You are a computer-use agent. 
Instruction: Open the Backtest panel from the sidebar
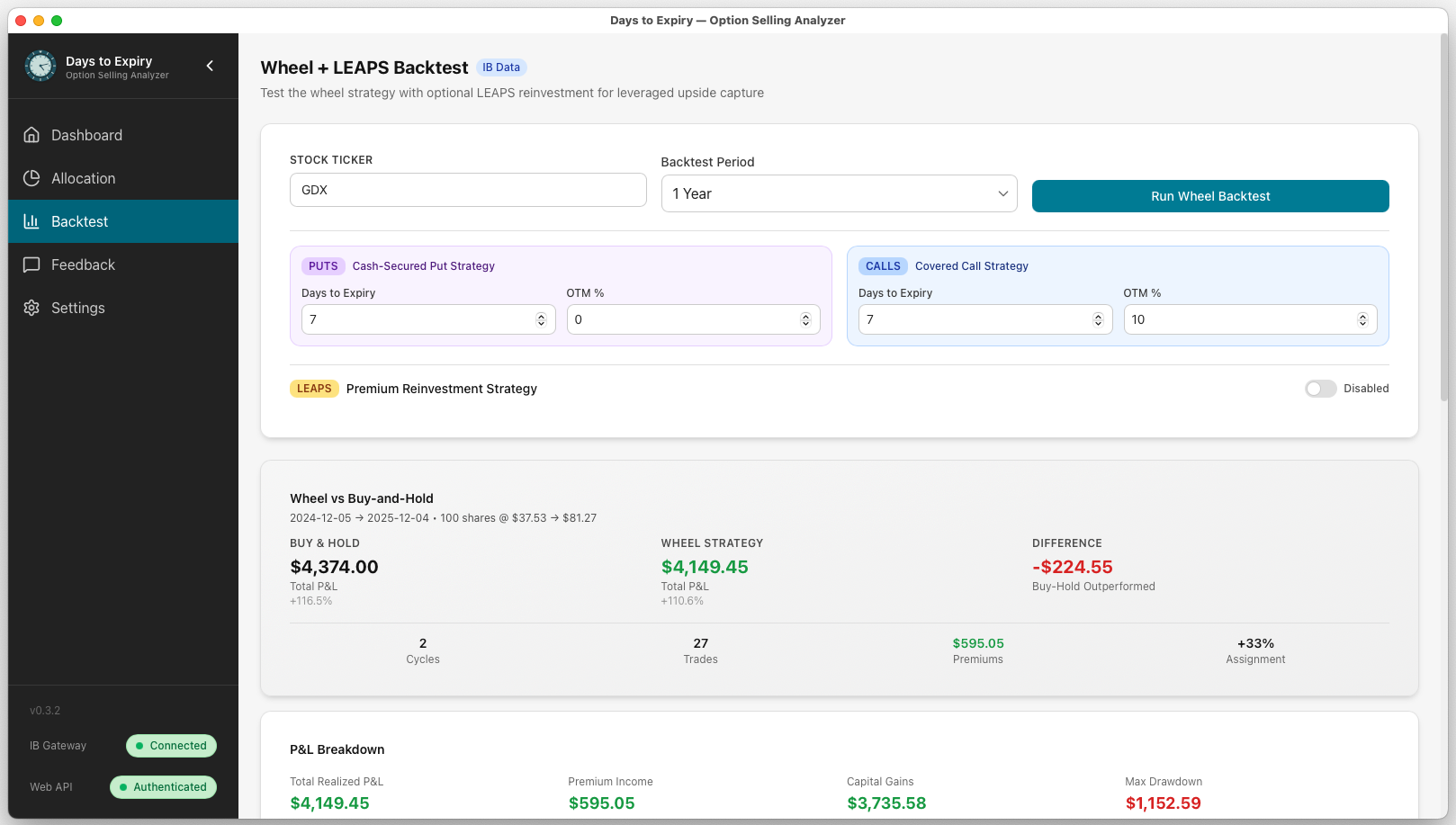pos(80,221)
